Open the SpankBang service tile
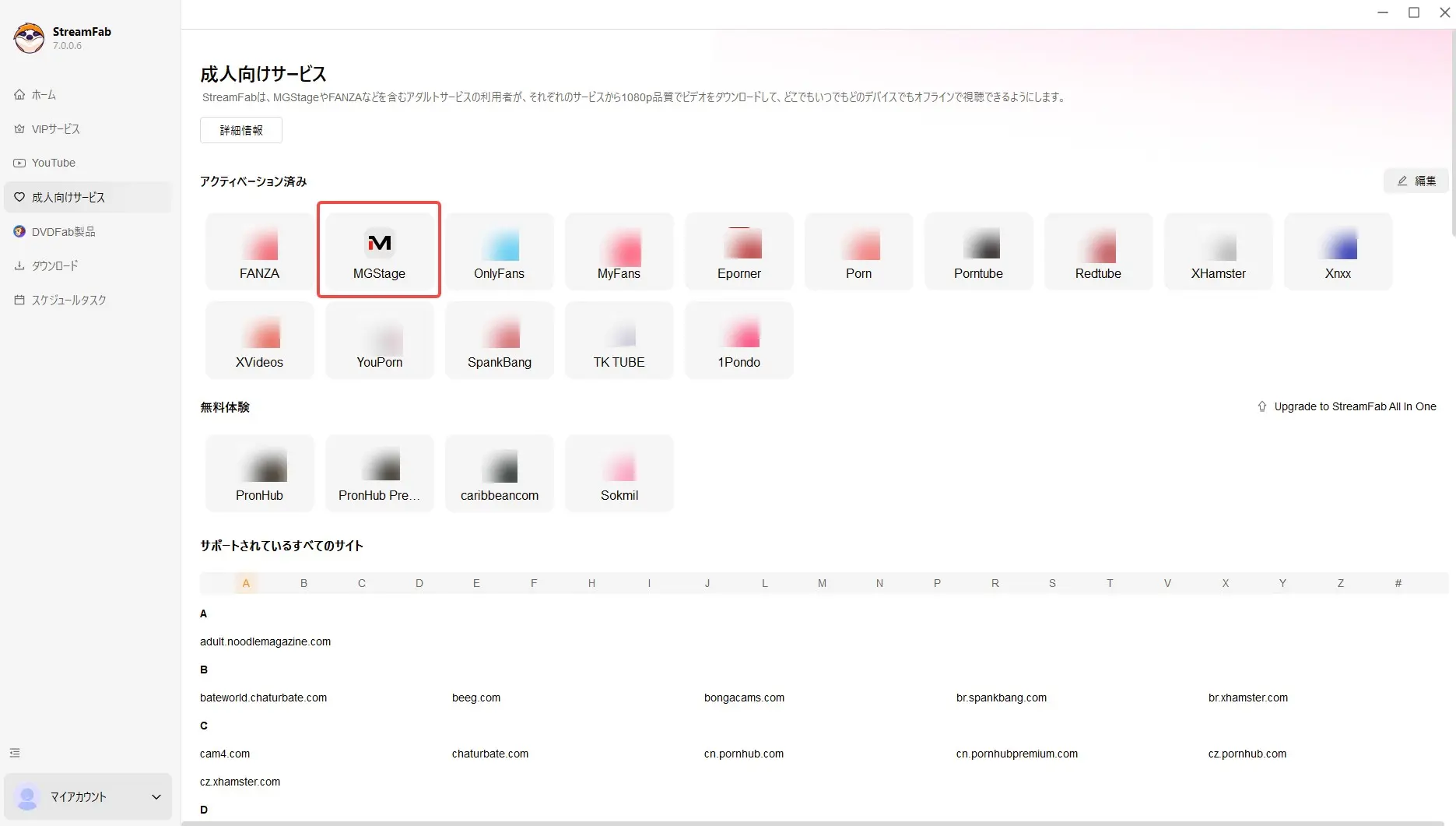The image size is (1456, 826). coord(499,340)
